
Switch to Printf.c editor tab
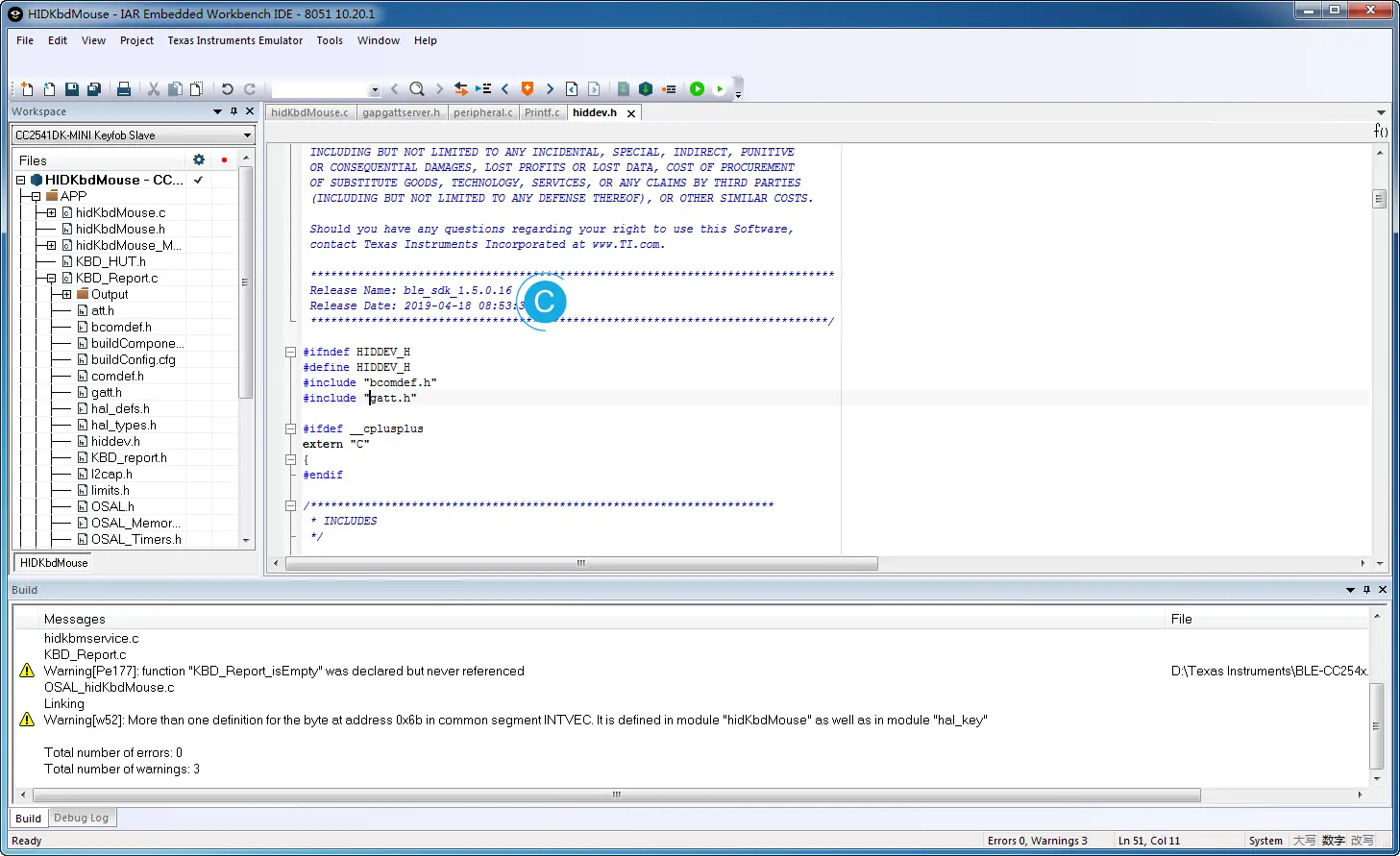pyautogui.click(x=542, y=112)
